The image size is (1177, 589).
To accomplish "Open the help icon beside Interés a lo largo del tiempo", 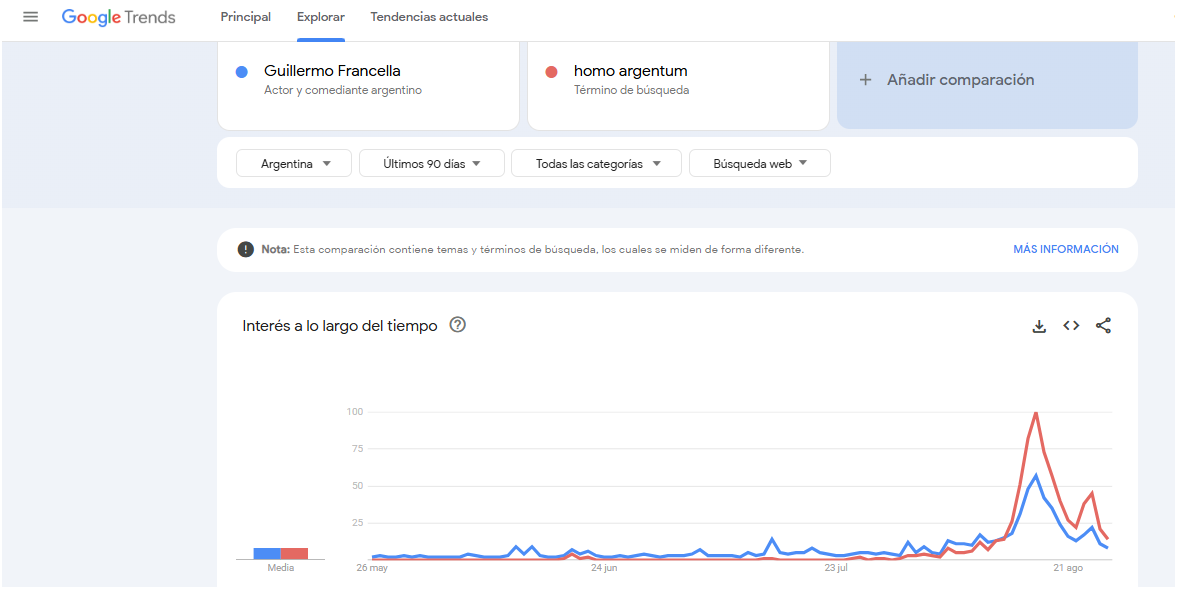I will [x=457, y=325].
